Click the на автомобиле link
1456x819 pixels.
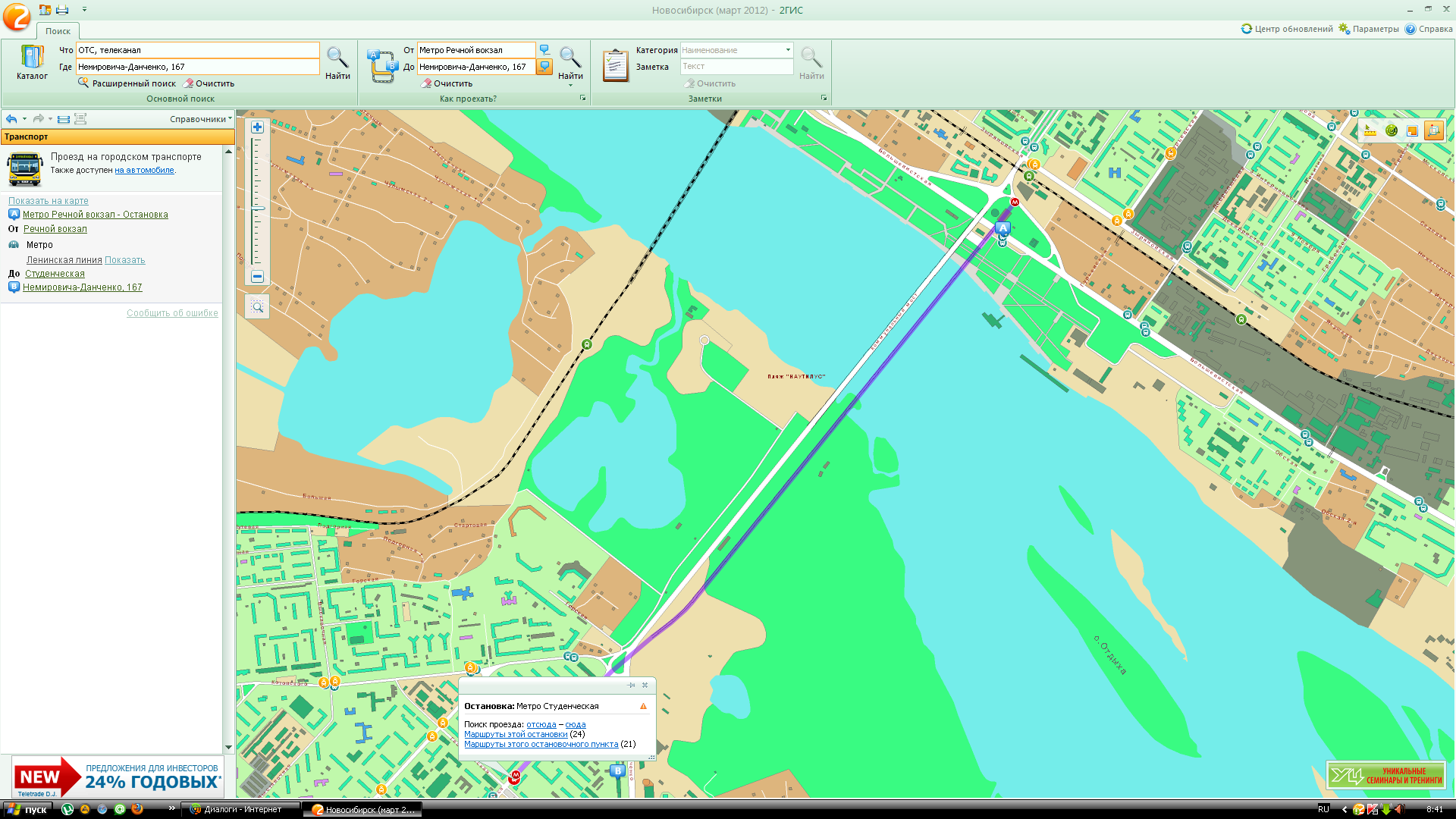tap(144, 171)
